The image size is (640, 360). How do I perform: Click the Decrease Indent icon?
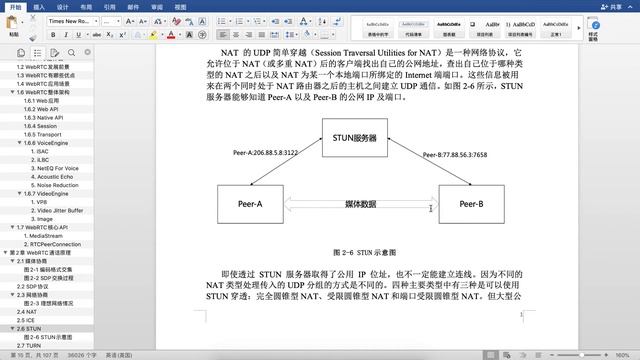[276, 21]
